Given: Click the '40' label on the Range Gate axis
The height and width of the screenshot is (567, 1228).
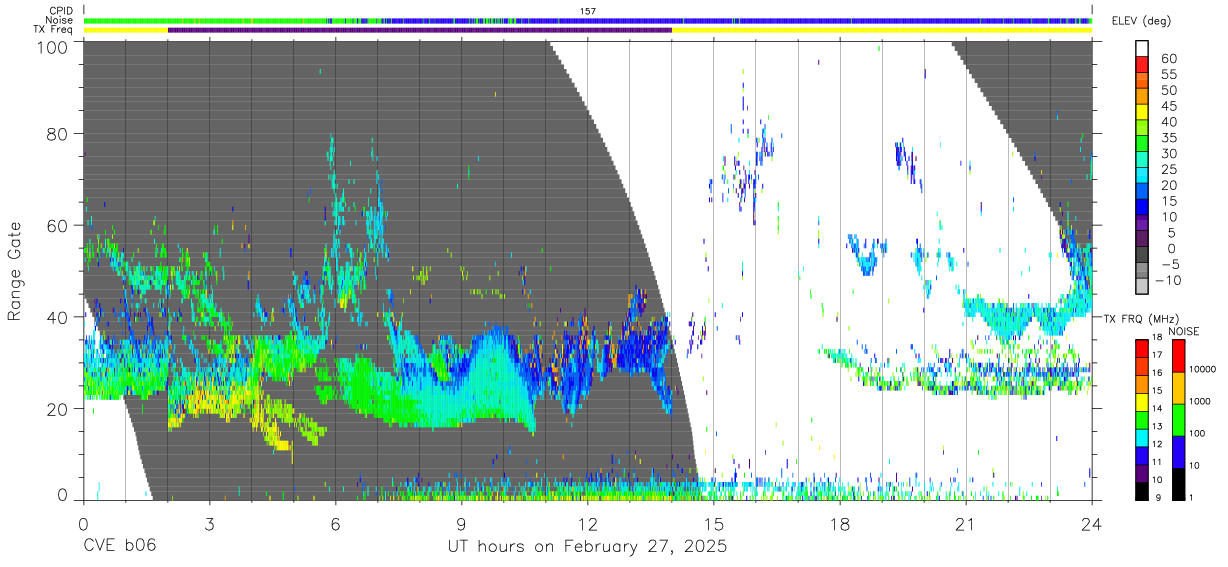Looking at the screenshot, I should [x=58, y=317].
